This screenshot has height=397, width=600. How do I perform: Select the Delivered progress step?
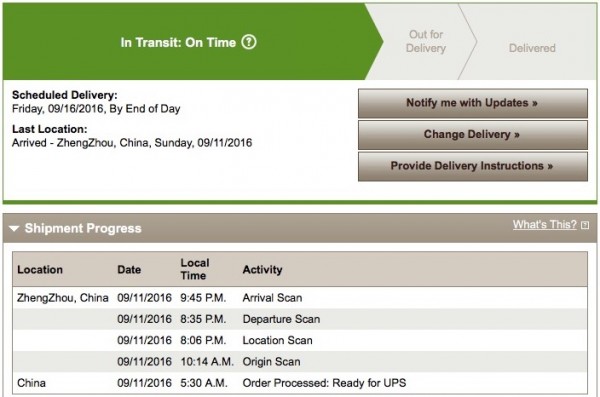click(x=532, y=48)
